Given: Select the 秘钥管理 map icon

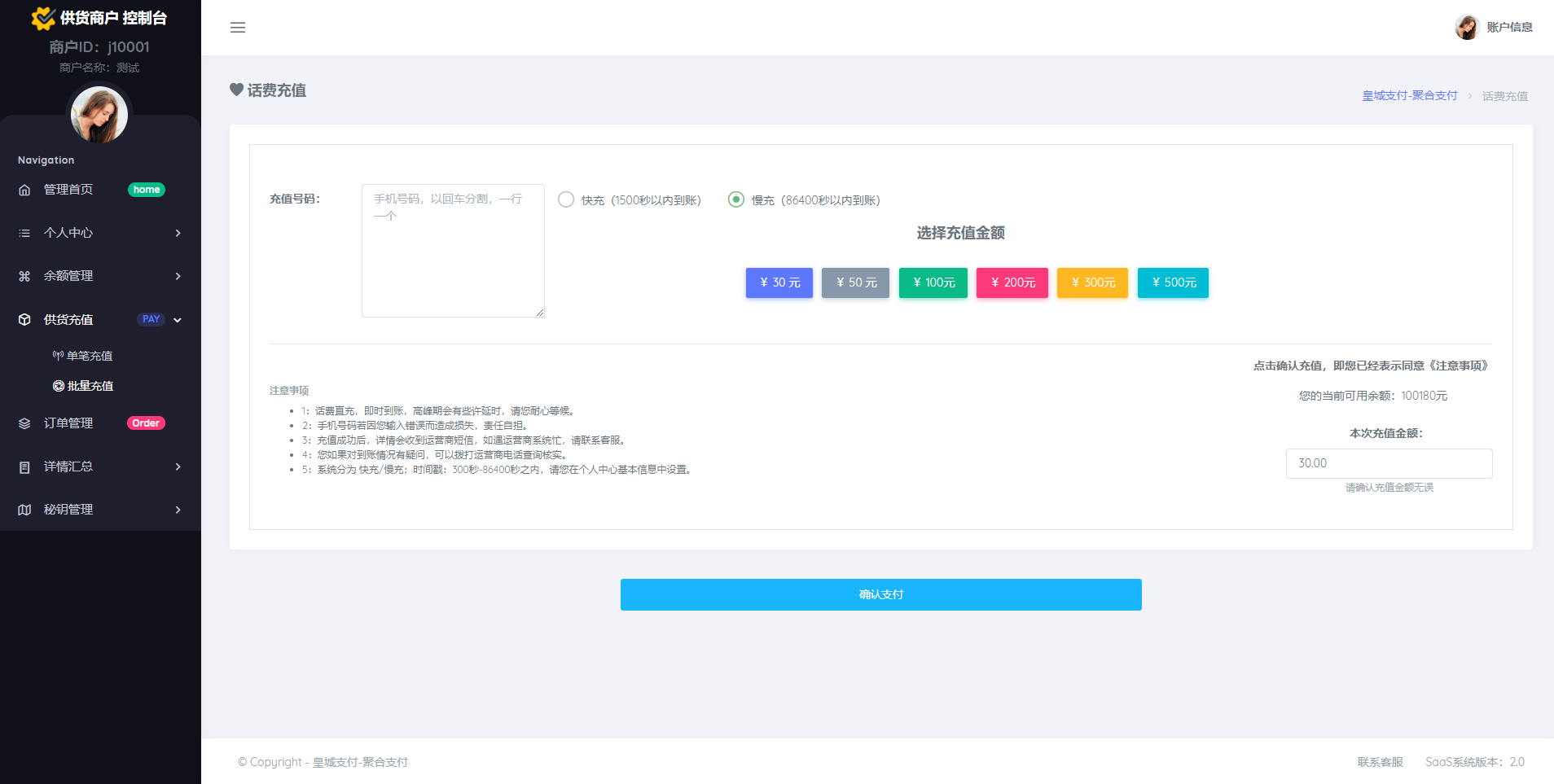Looking at the screenshot, I should pyautogui.click(x=24, y=509).
